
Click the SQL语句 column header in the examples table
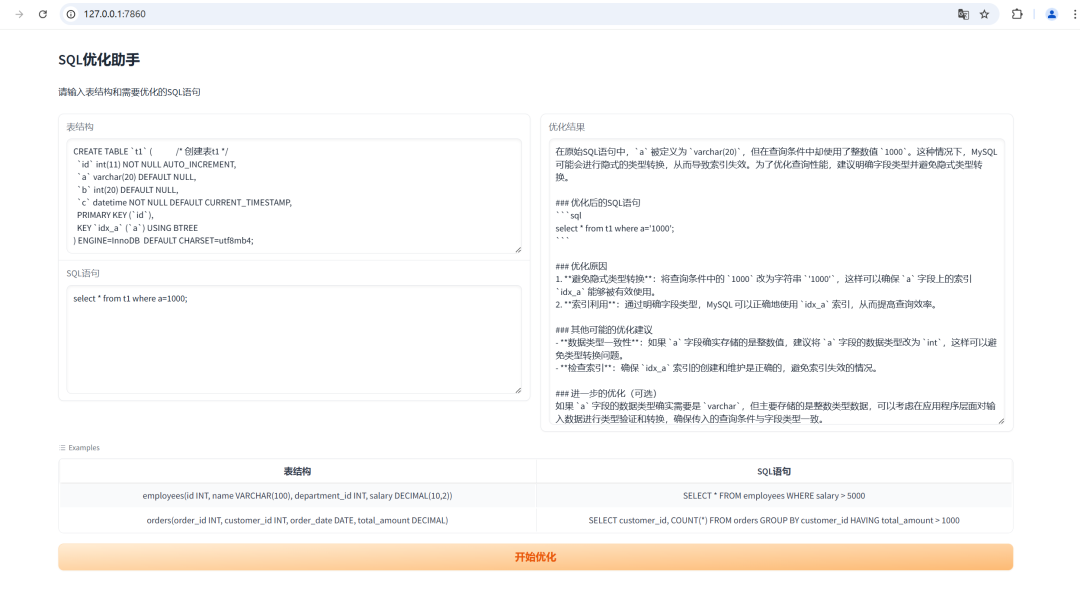coord(775,470)
